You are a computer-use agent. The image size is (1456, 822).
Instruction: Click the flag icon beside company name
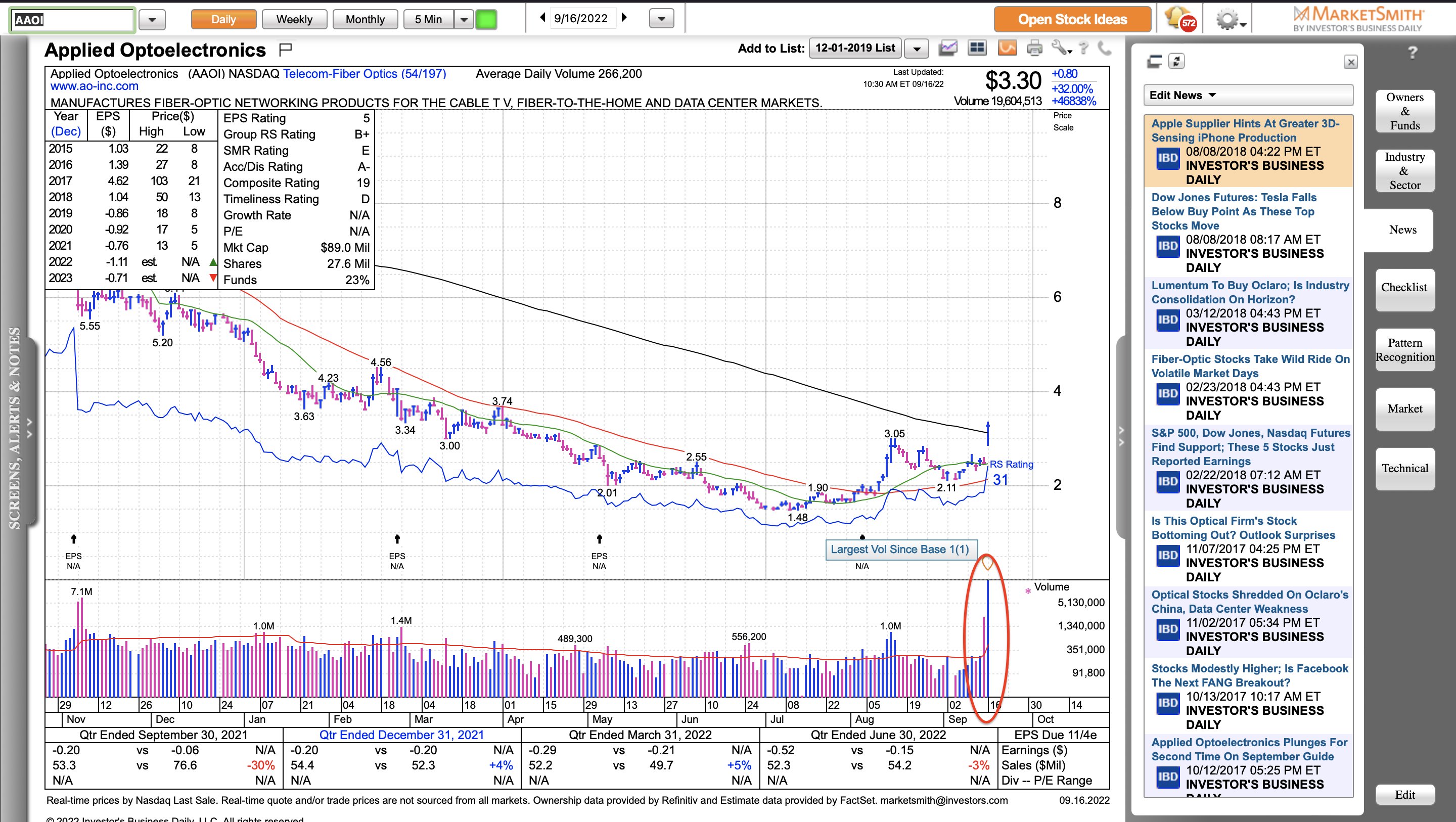tap(286, 50)
